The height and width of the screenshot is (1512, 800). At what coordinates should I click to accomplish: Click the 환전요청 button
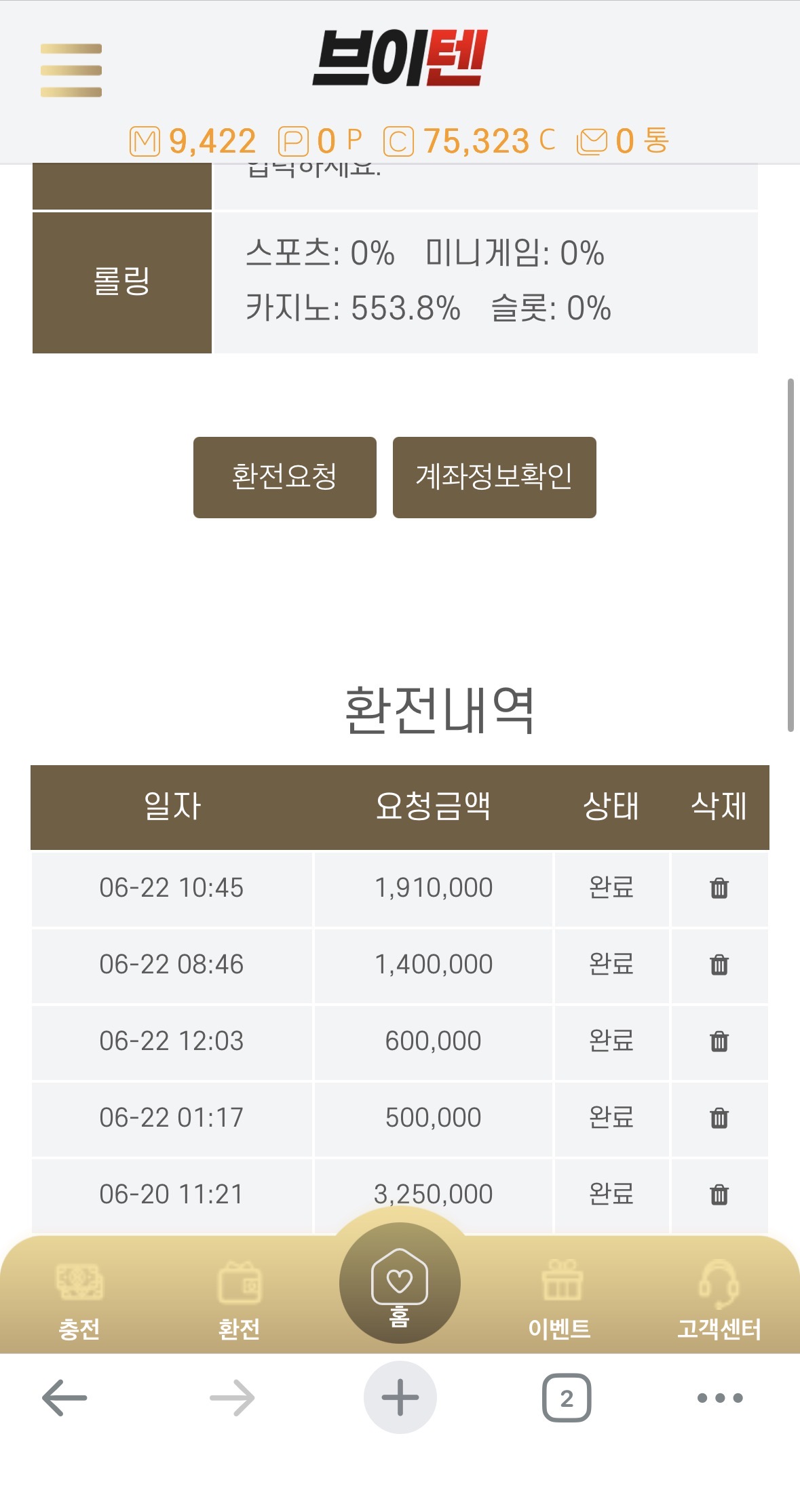pyautogui.click(x=285, y=478)
